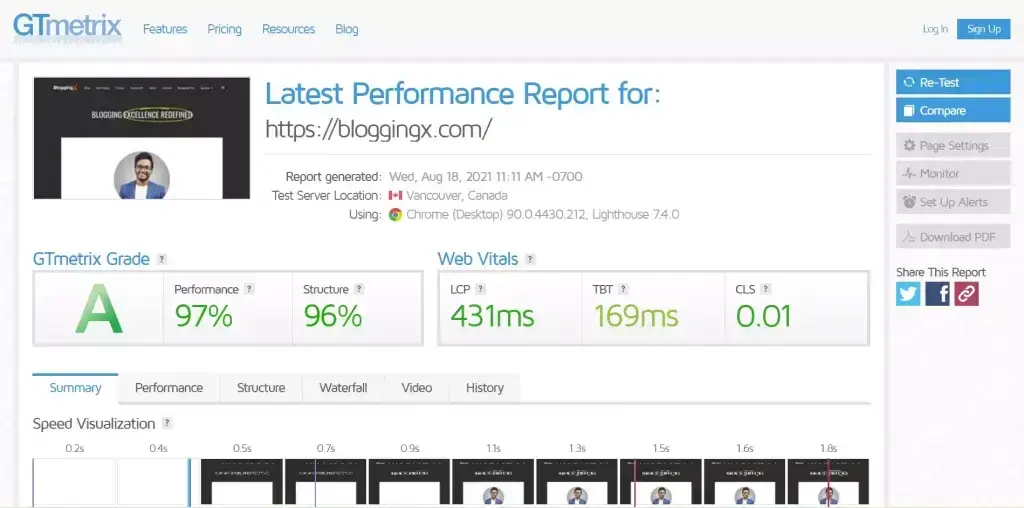Click Download PDF button
The image size is (1024, 508).
point(953,237)
